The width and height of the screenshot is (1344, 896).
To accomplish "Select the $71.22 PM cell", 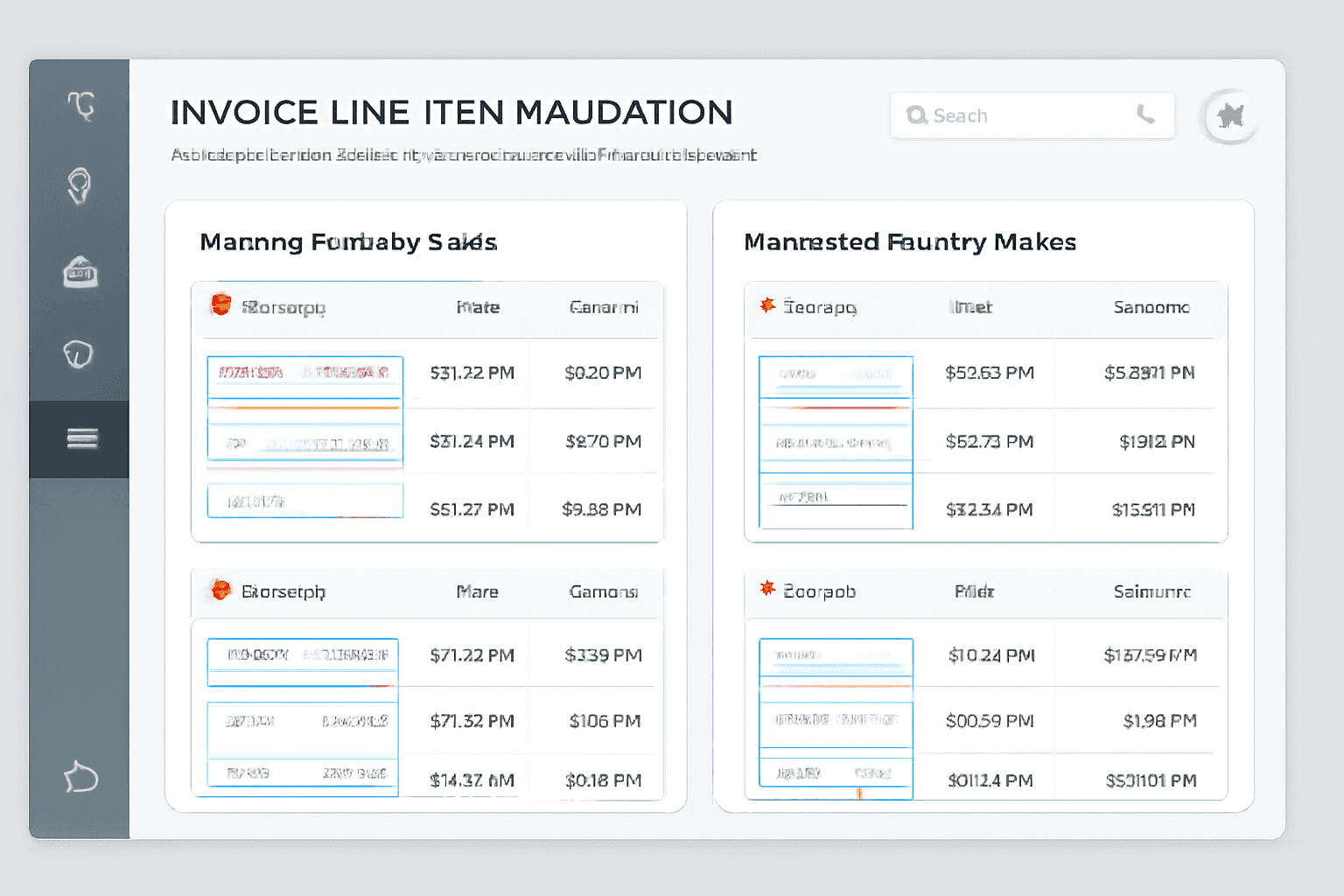I will 472,655.
